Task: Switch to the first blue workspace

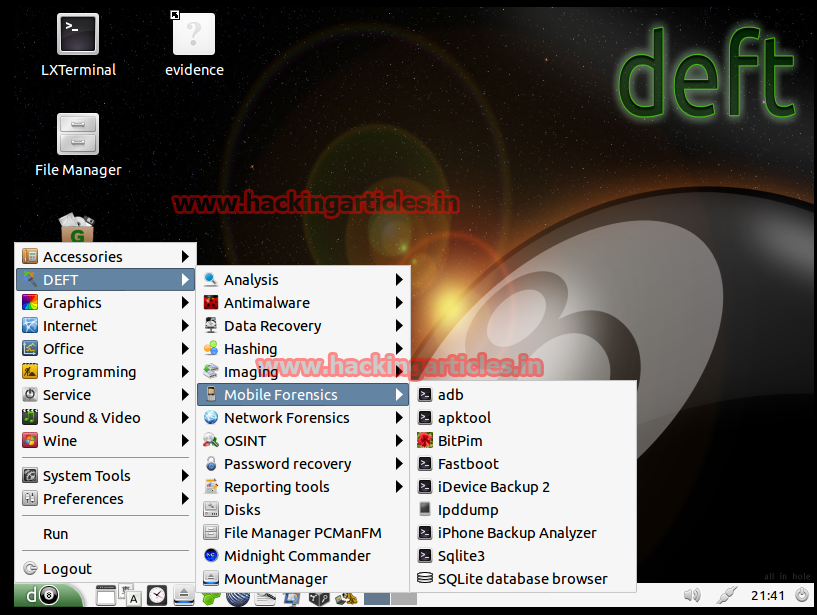Action: tap(377, 599)
